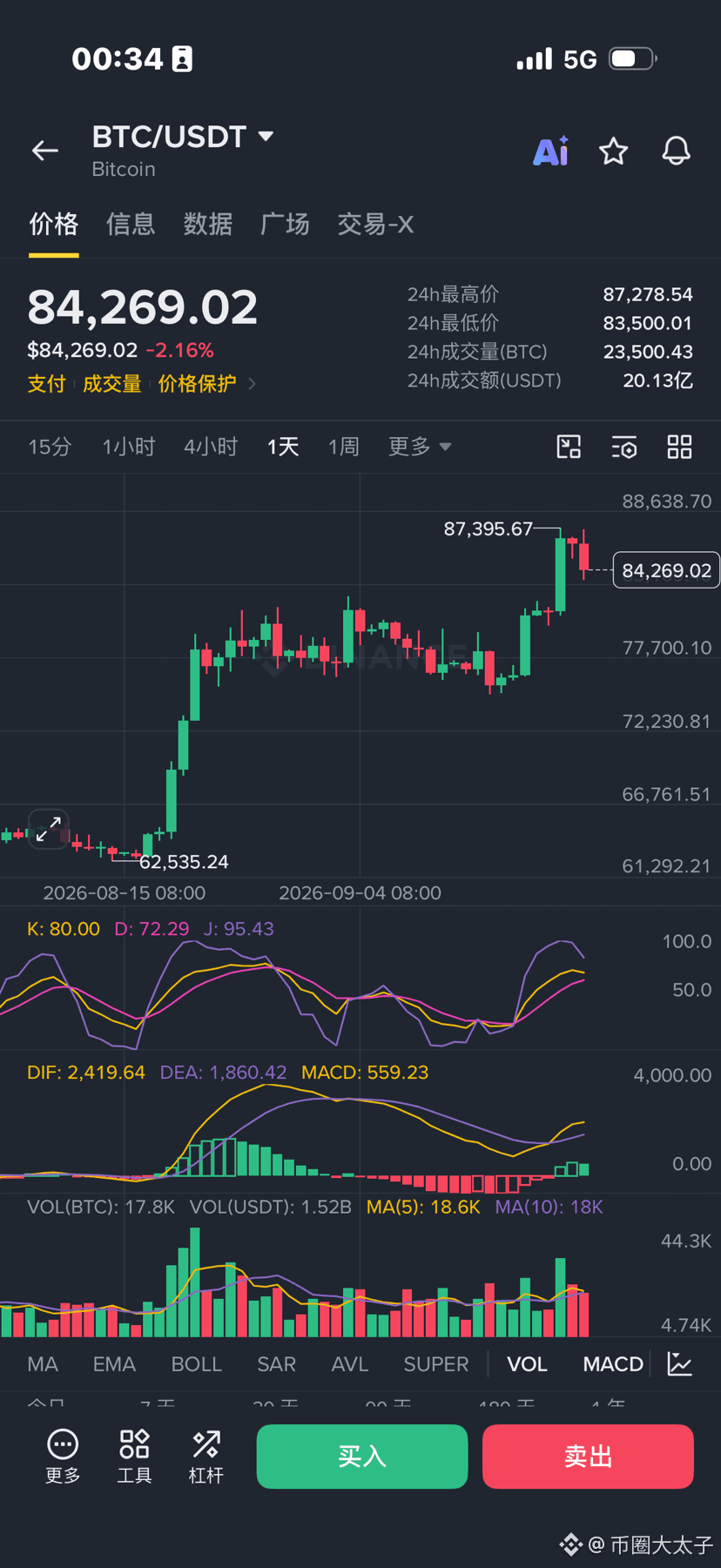
Task: Open the chart drawing tools icon
Action: tap(569, 447)
